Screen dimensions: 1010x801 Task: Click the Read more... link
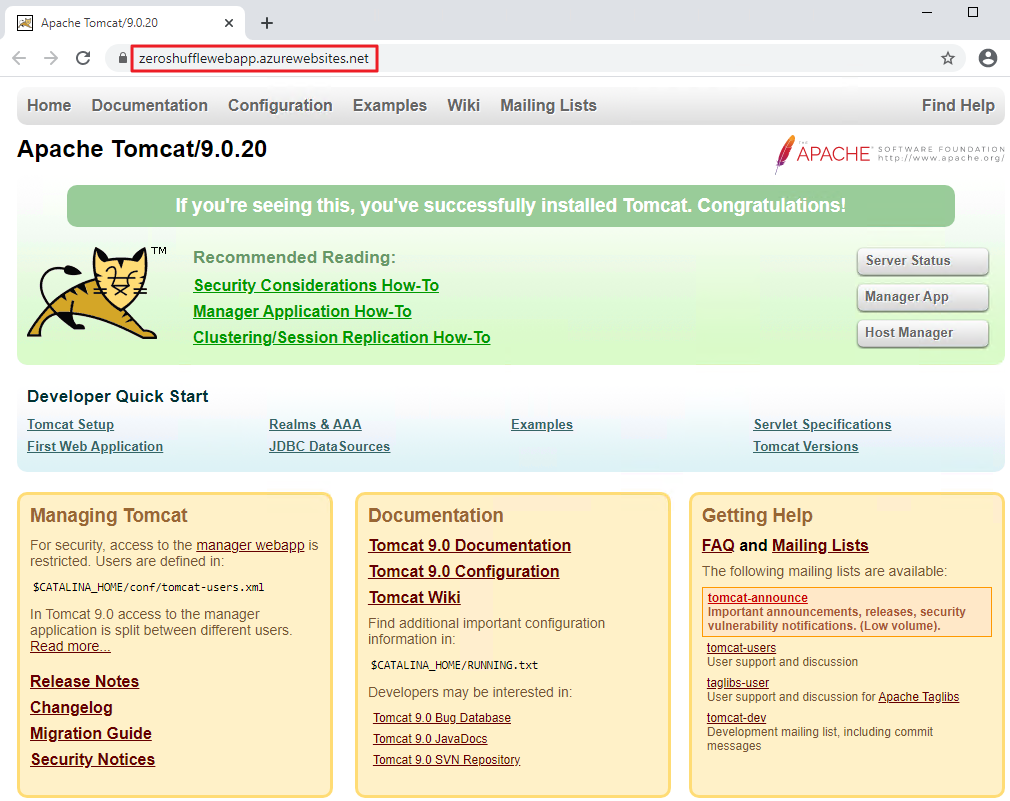pos(70,646)
